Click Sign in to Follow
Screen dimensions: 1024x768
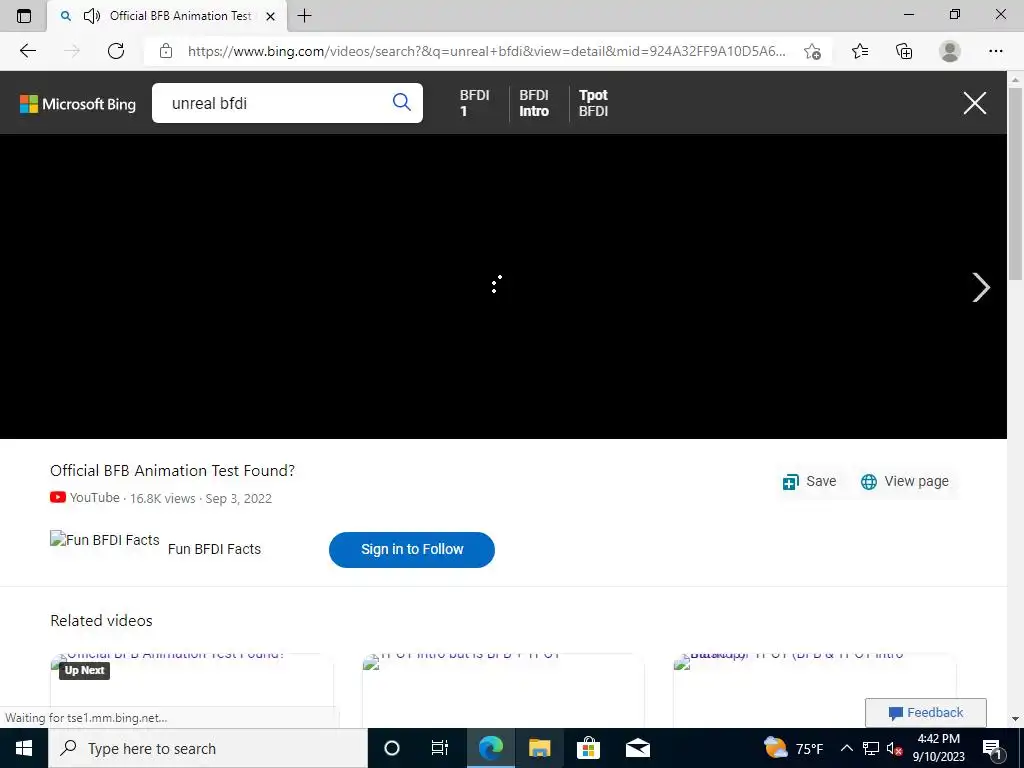pyautogui.click(x=411, y=550)
